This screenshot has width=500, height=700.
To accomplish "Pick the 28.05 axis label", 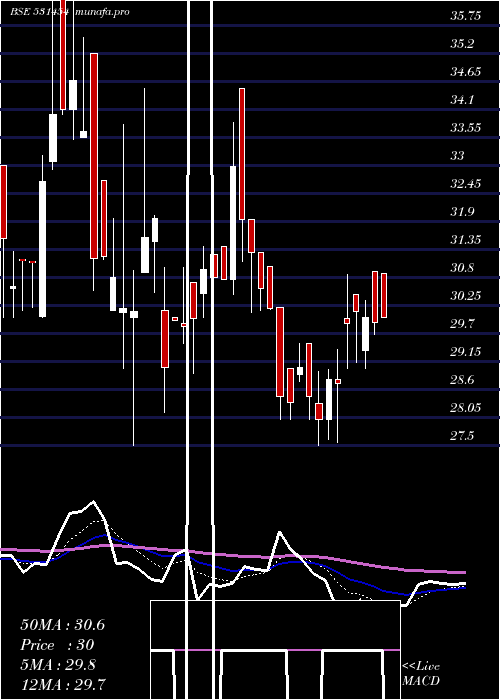I will point(466,408).
